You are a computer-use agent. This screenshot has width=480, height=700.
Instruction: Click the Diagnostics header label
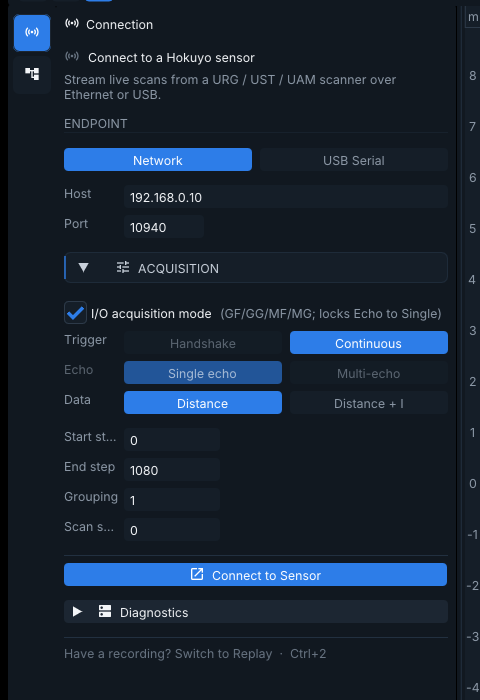coord(154,612)
